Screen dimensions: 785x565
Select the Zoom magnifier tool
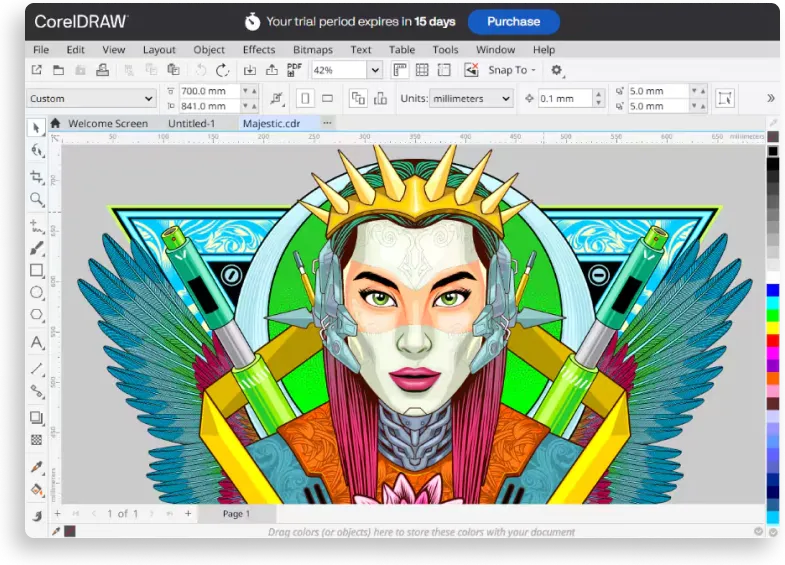[37, 199]
